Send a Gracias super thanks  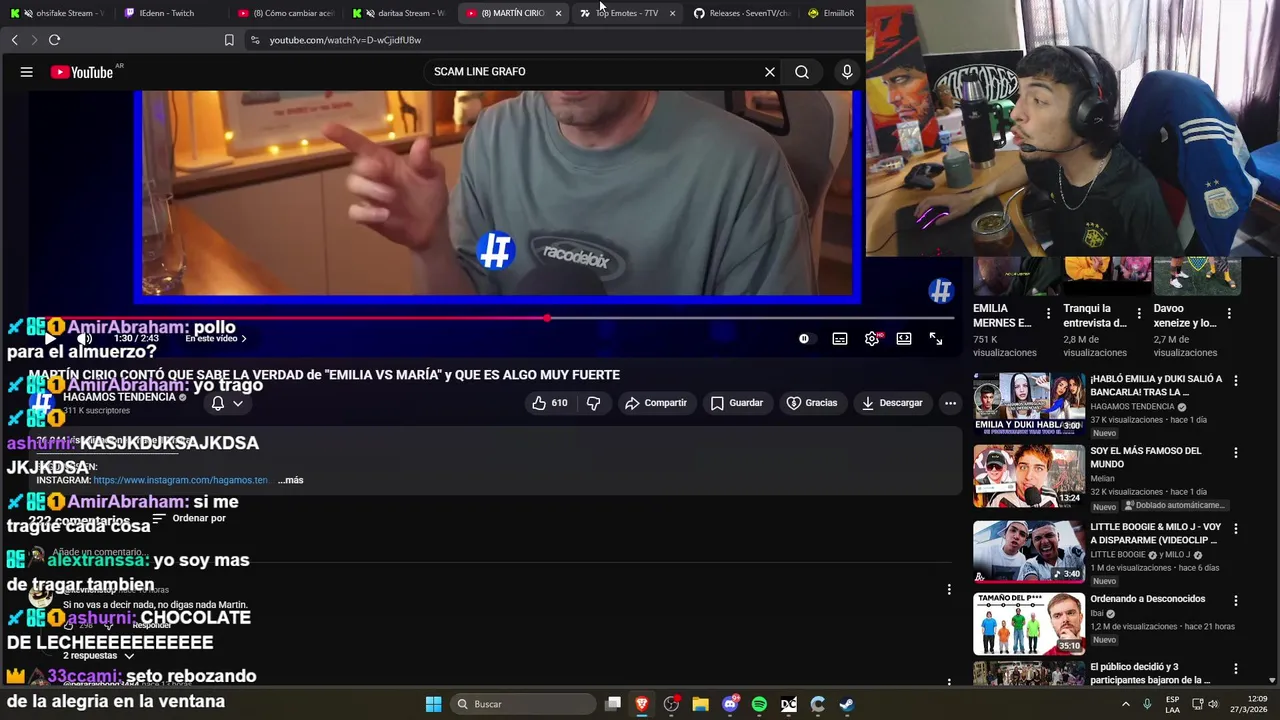pos(812,403)
